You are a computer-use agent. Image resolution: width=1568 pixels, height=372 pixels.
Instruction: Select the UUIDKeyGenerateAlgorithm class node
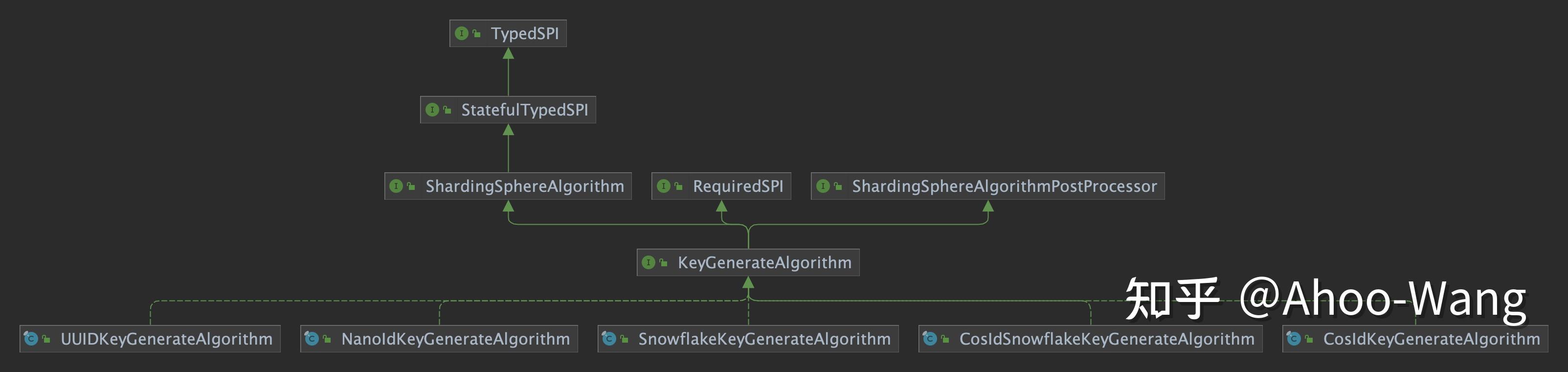tap(166, 339)
